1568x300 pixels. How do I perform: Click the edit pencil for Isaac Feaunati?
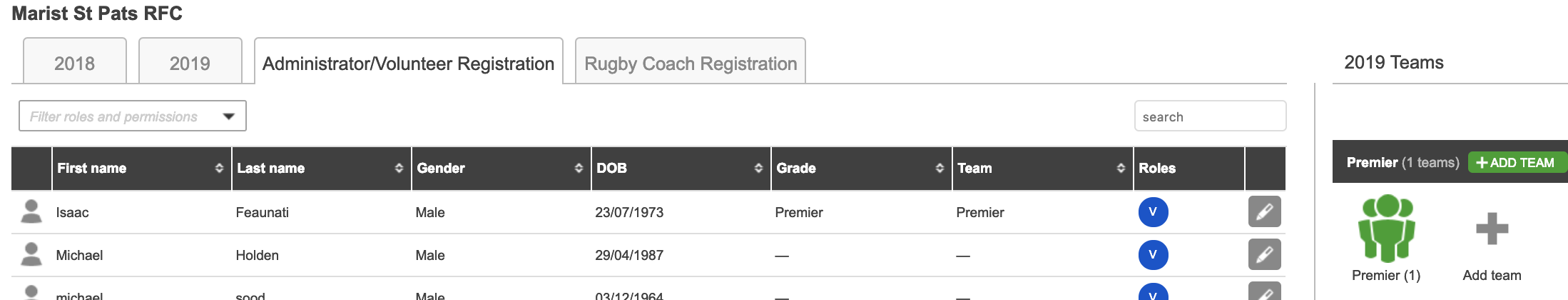click(x=1264, y=211)
